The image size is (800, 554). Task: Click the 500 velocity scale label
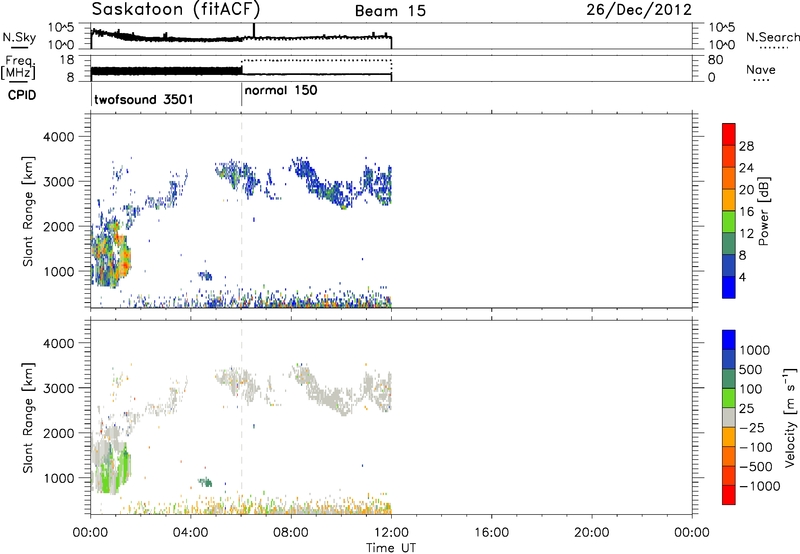coord(751,370)
